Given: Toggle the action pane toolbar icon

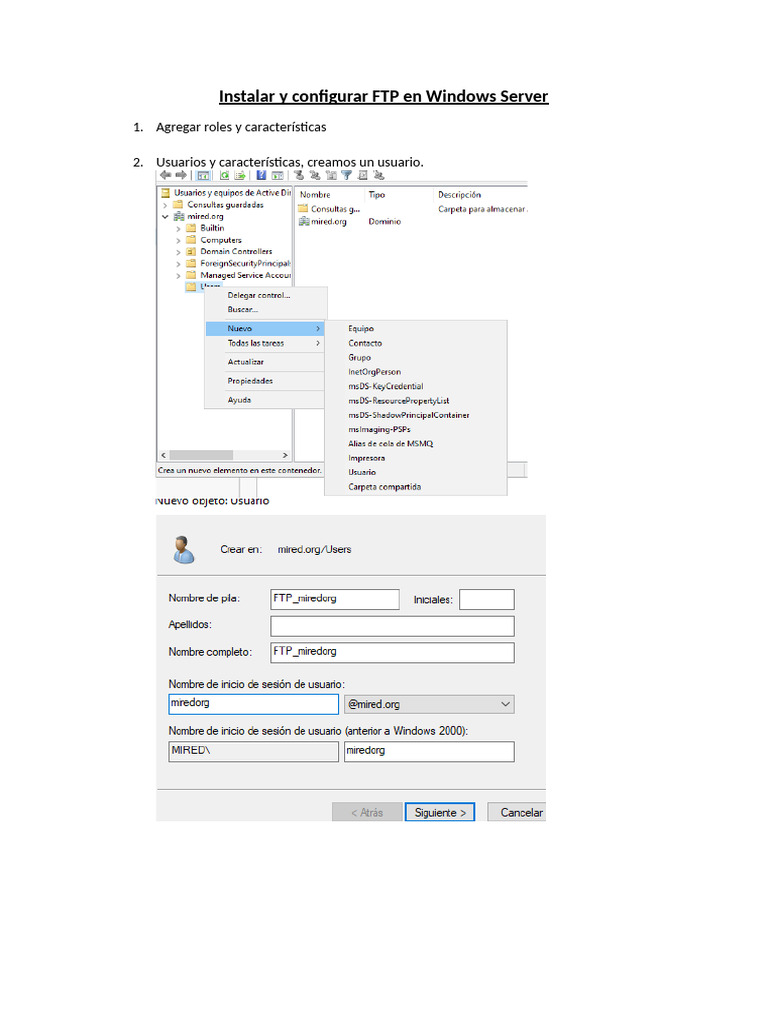Looking at the screenshot, I should (x=278, y=175).
